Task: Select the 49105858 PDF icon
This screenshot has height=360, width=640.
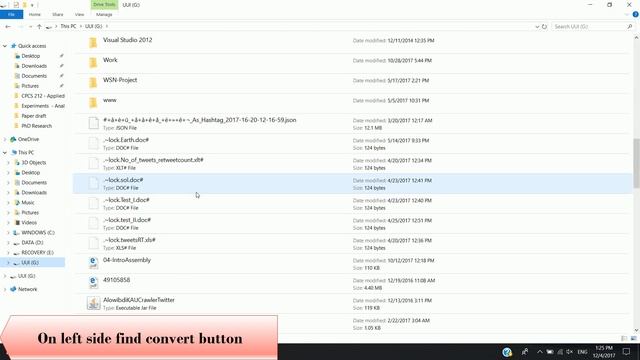Action: point(93,283)
